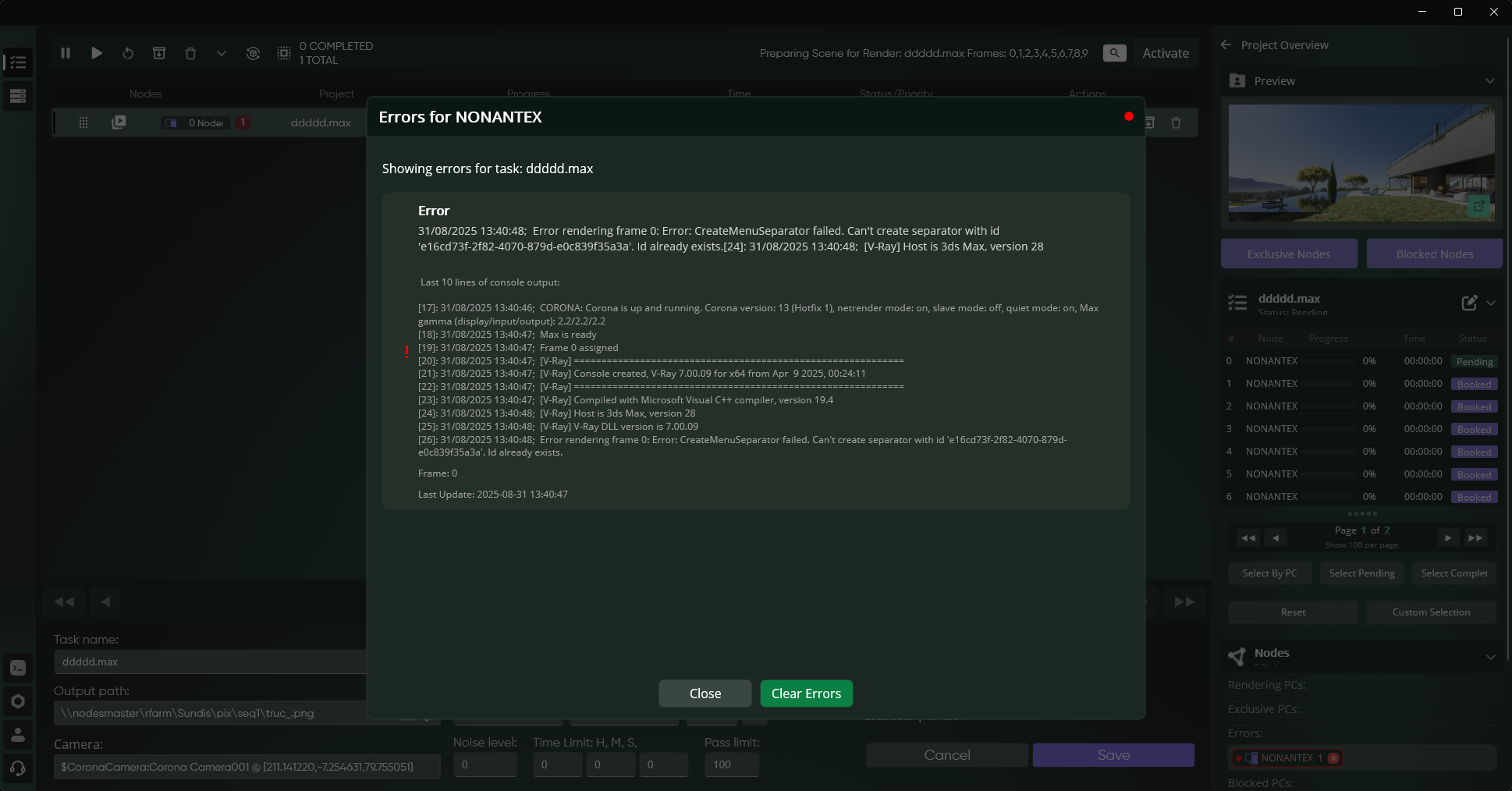Screen dimensions: 1512x791
Task: Open the server nodes view in sidebar
Action: (x=18, y=96)
